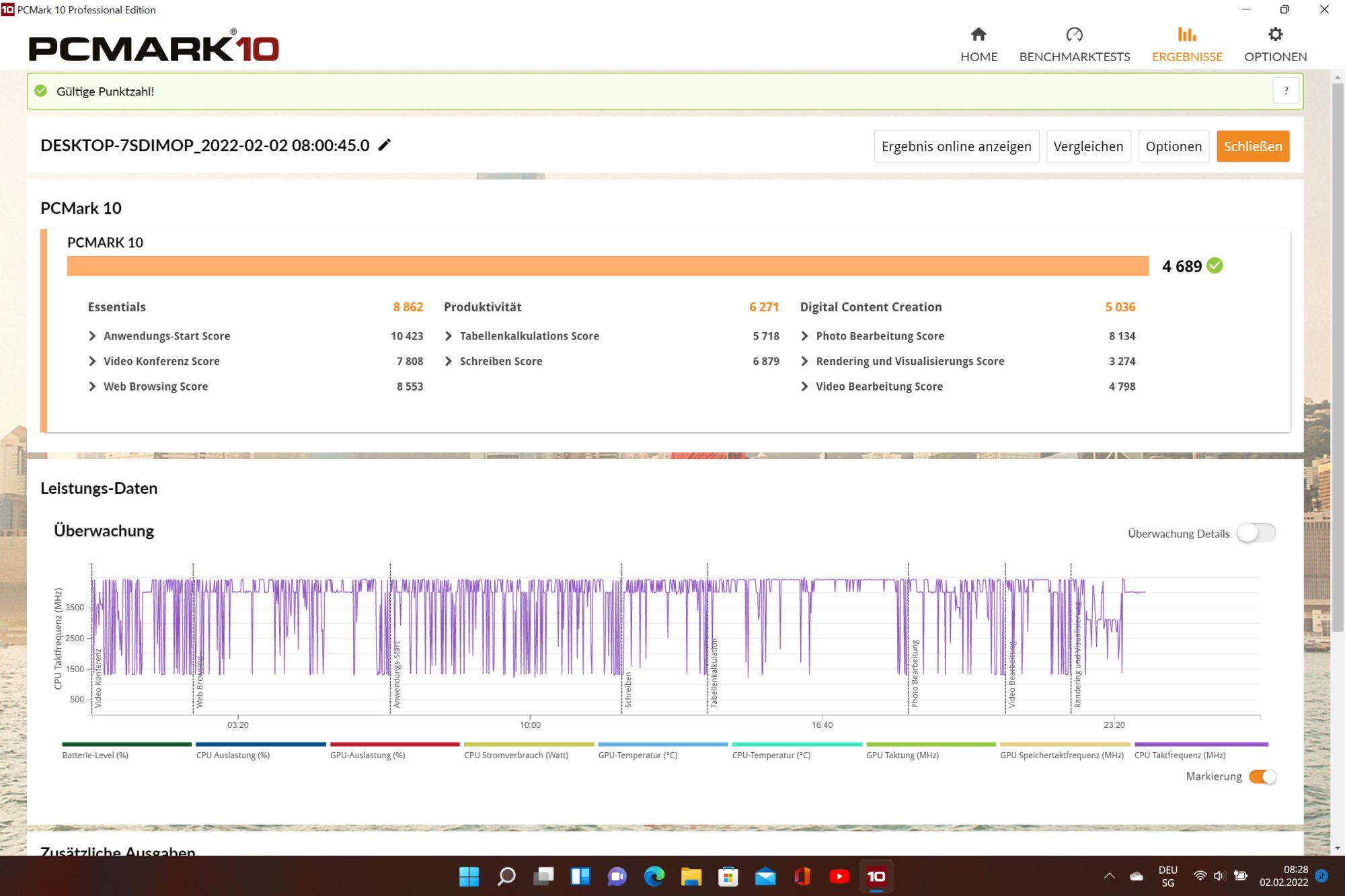Expand Rendering und Visualisierungs Score row

tap(968, 361)
